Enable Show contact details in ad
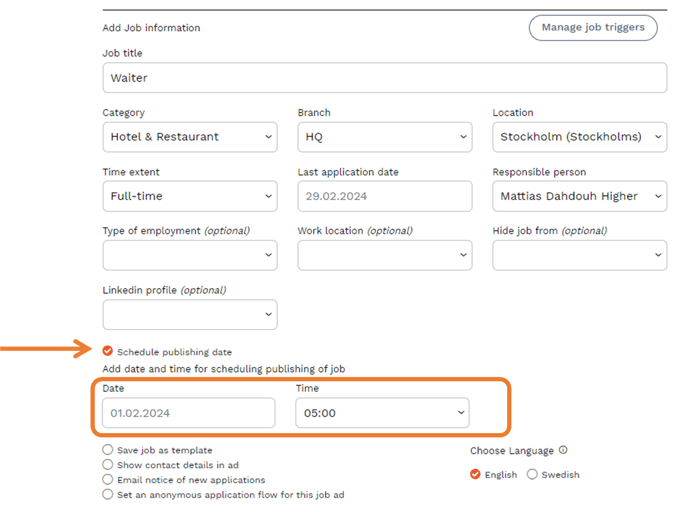The image size is (680, 512). [x=108, y=465]
